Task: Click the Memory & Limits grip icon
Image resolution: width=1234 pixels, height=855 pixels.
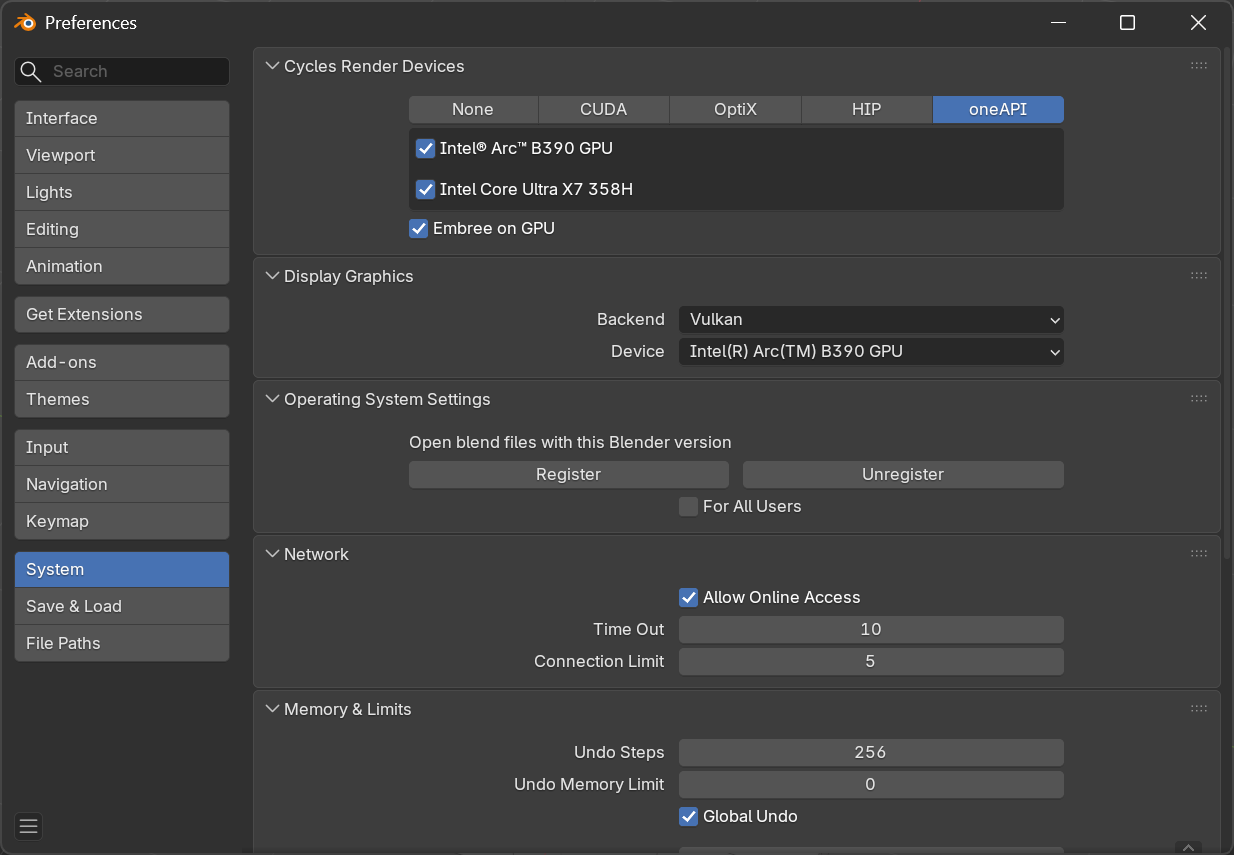Action: (1198, 708)
